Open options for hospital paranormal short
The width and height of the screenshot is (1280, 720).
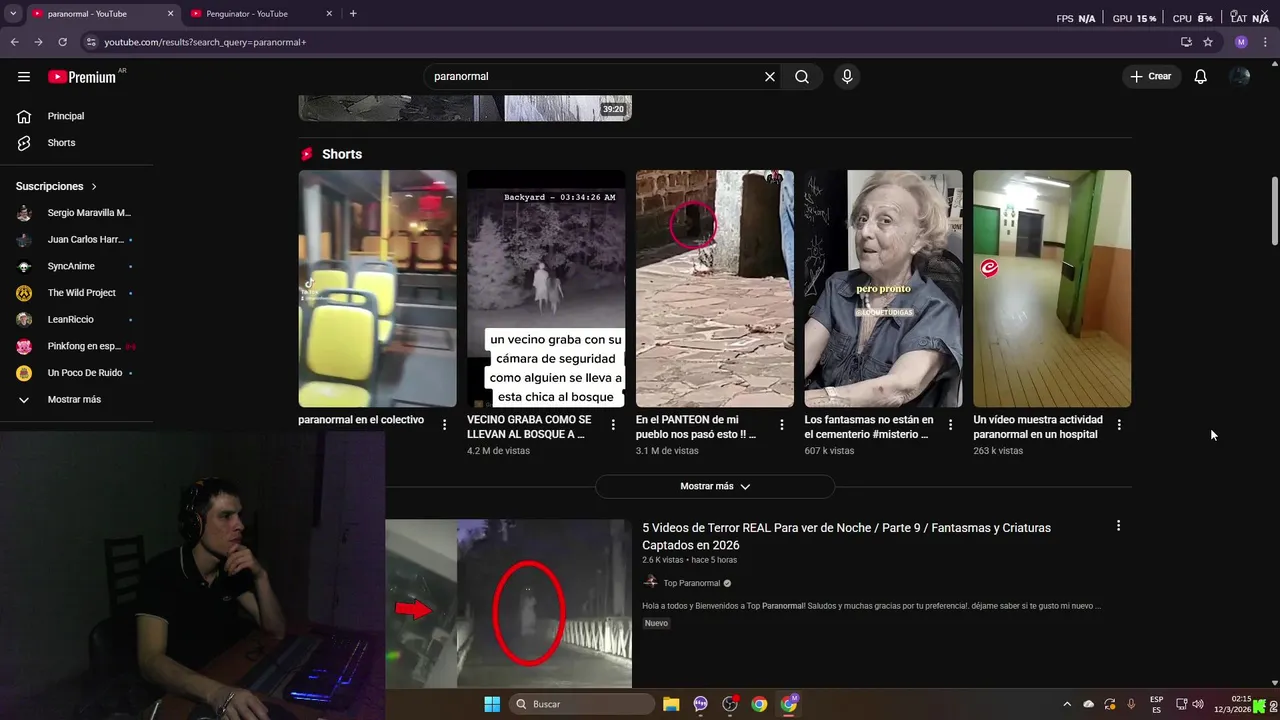click(x=1119, y=425)
